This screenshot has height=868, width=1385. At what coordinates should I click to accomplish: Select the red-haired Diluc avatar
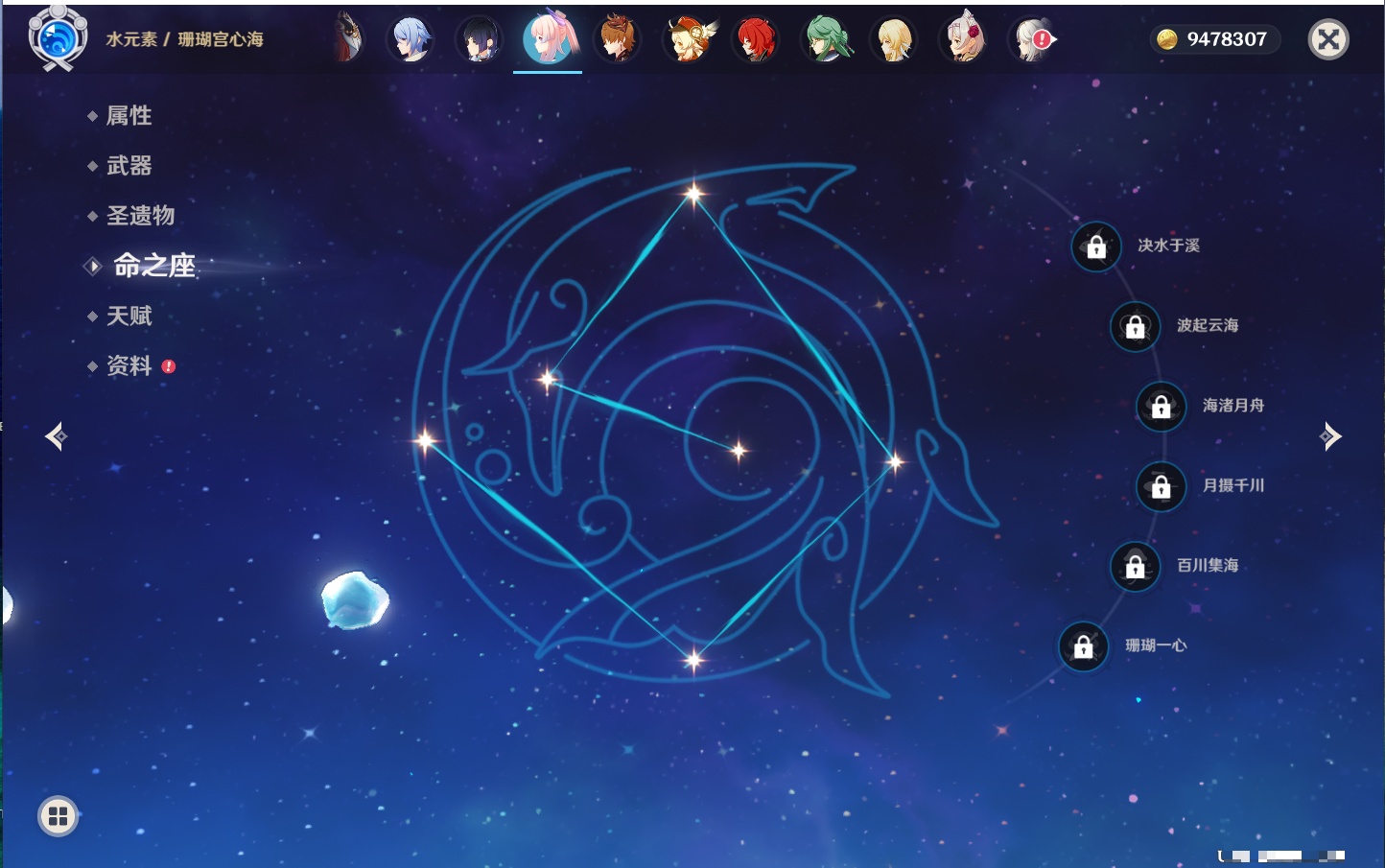coord(756,39)
